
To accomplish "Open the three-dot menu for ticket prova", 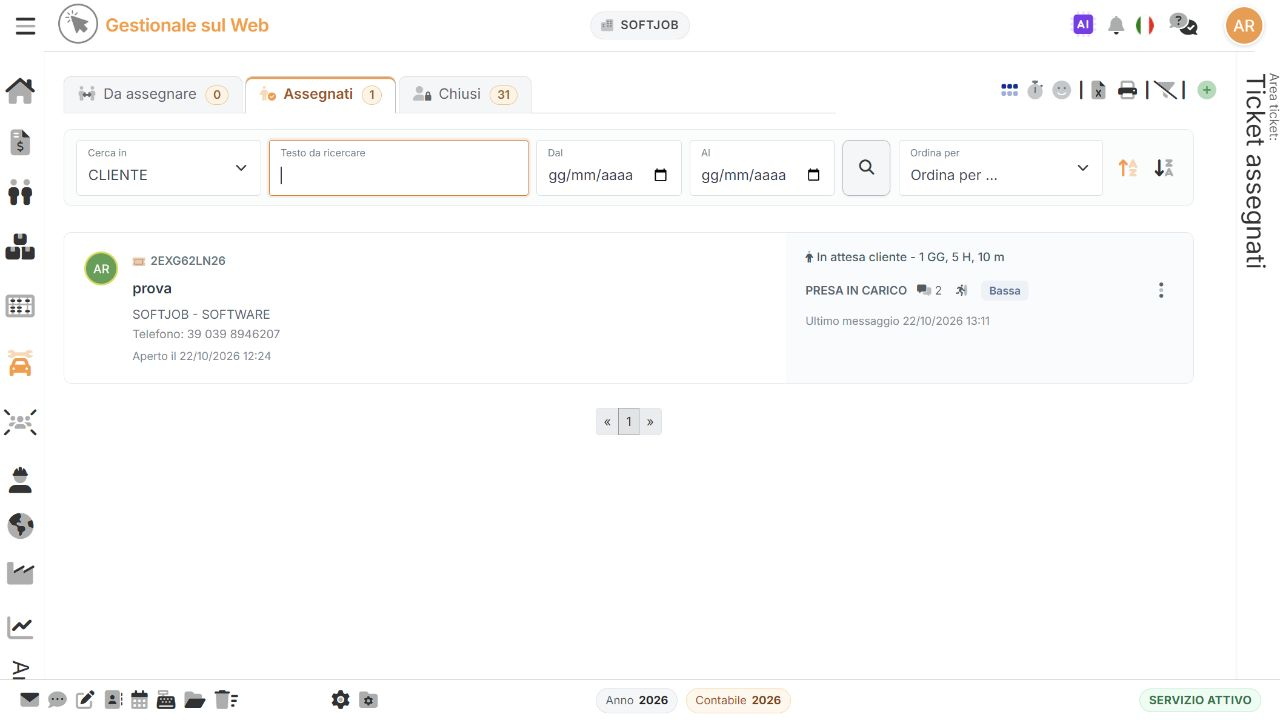I will [x=1161, y=290].
